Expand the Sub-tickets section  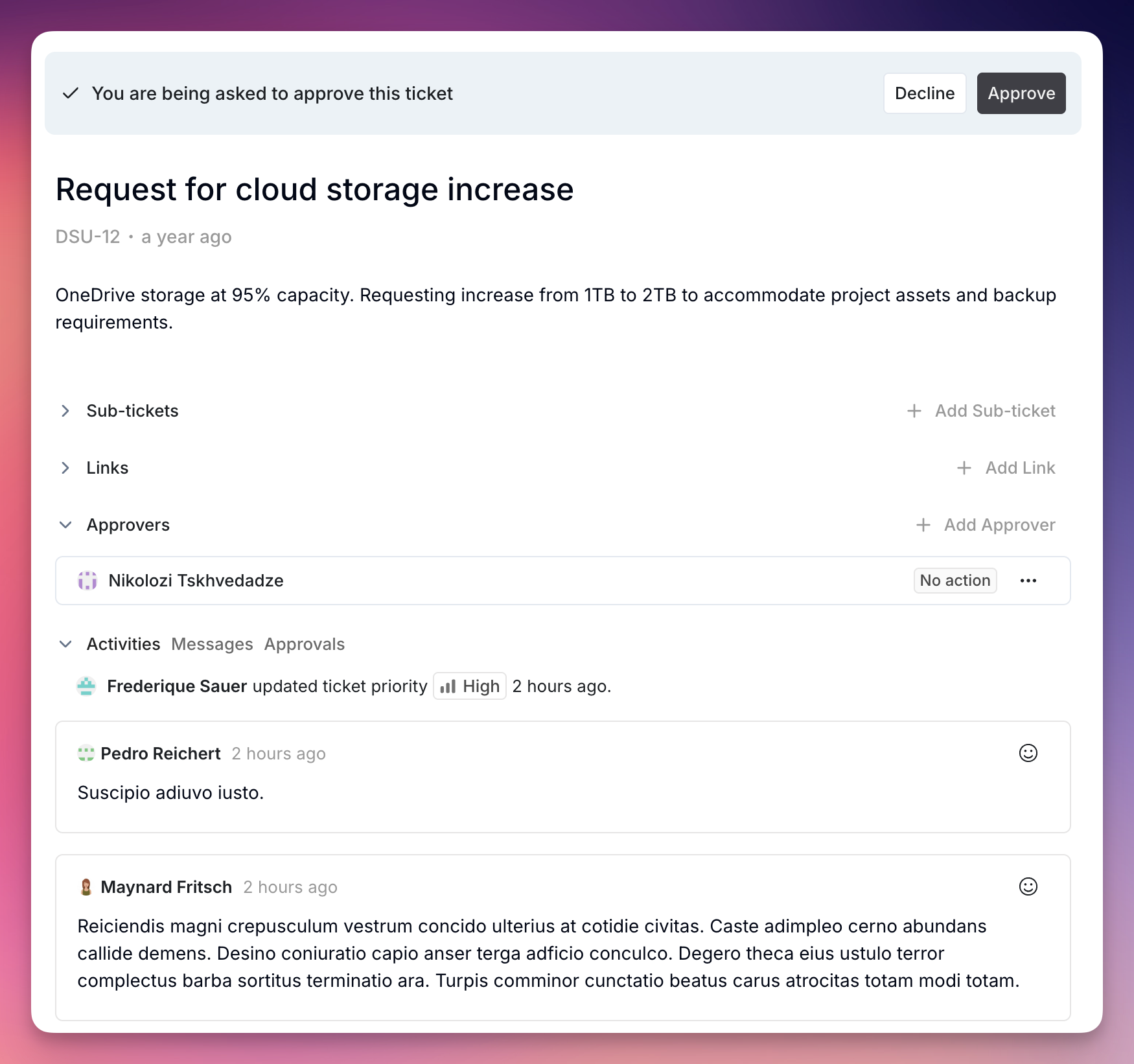tap(65, 411)
